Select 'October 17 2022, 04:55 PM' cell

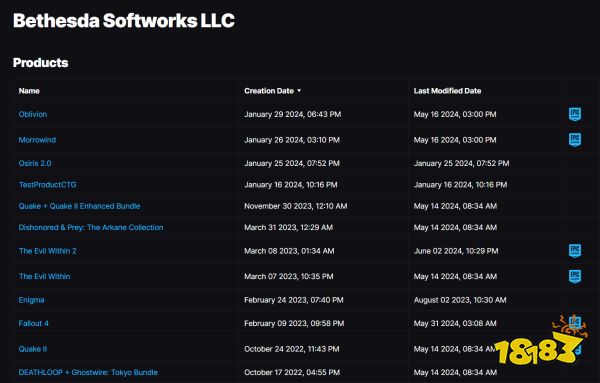pos(292,372)
